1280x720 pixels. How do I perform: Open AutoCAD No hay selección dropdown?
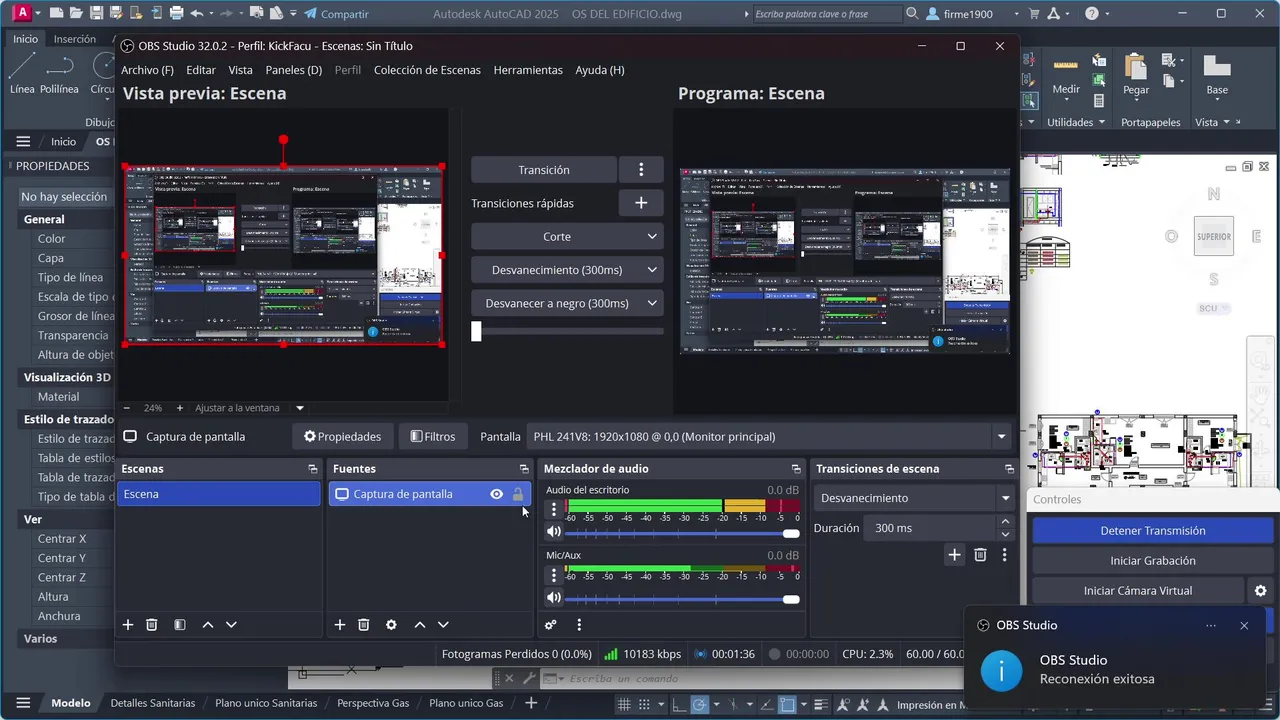click(x=64, y=197)
